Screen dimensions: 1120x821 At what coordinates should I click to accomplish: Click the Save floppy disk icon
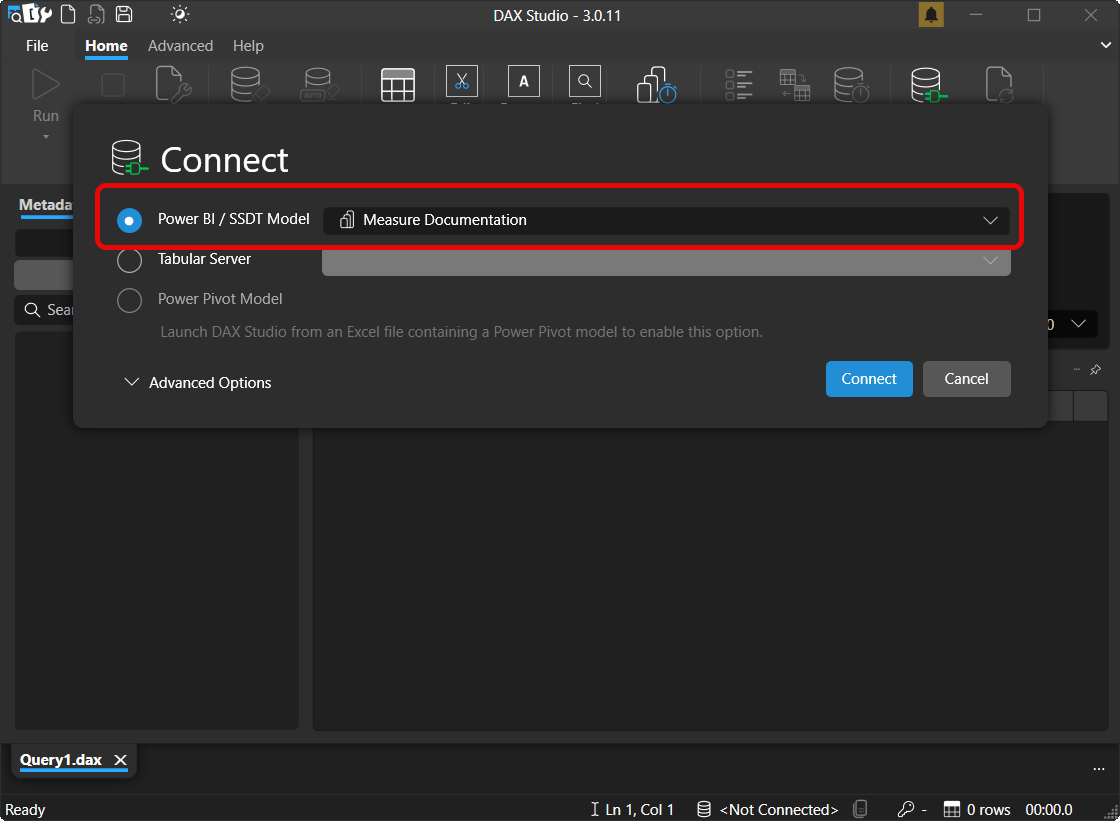(124, 14)
